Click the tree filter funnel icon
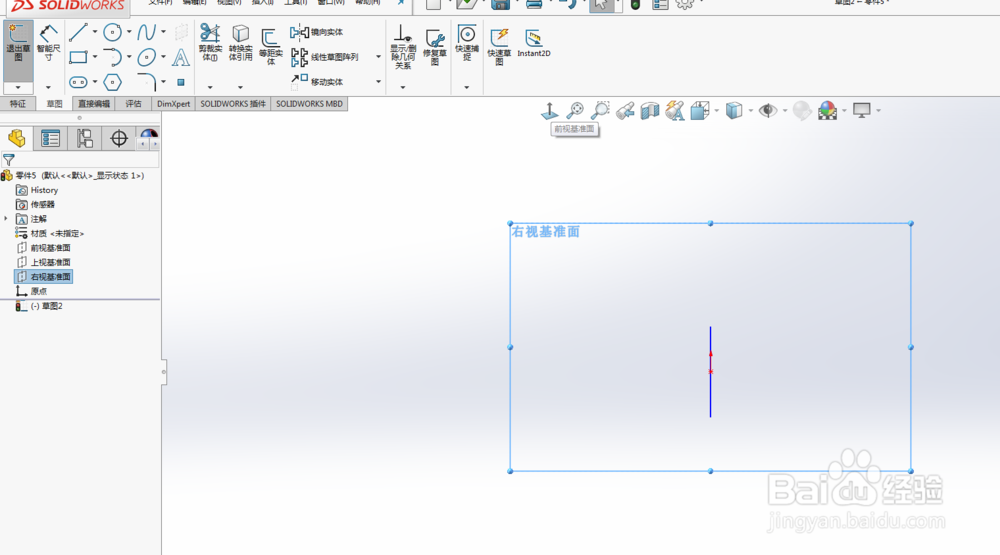Image resolution: width=1000 pixels, height=555 pixels. coord(9,159)
